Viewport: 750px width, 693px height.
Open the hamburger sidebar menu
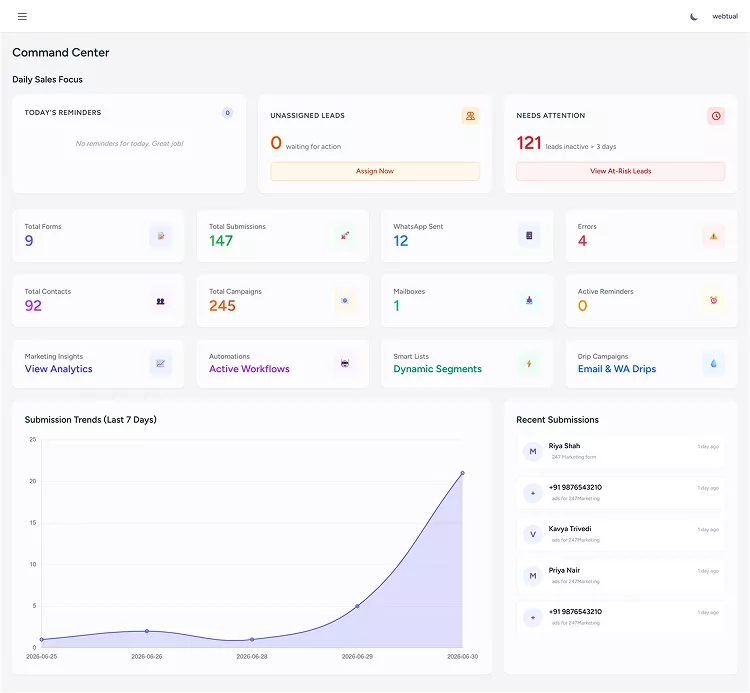click(x=22, y=17)
